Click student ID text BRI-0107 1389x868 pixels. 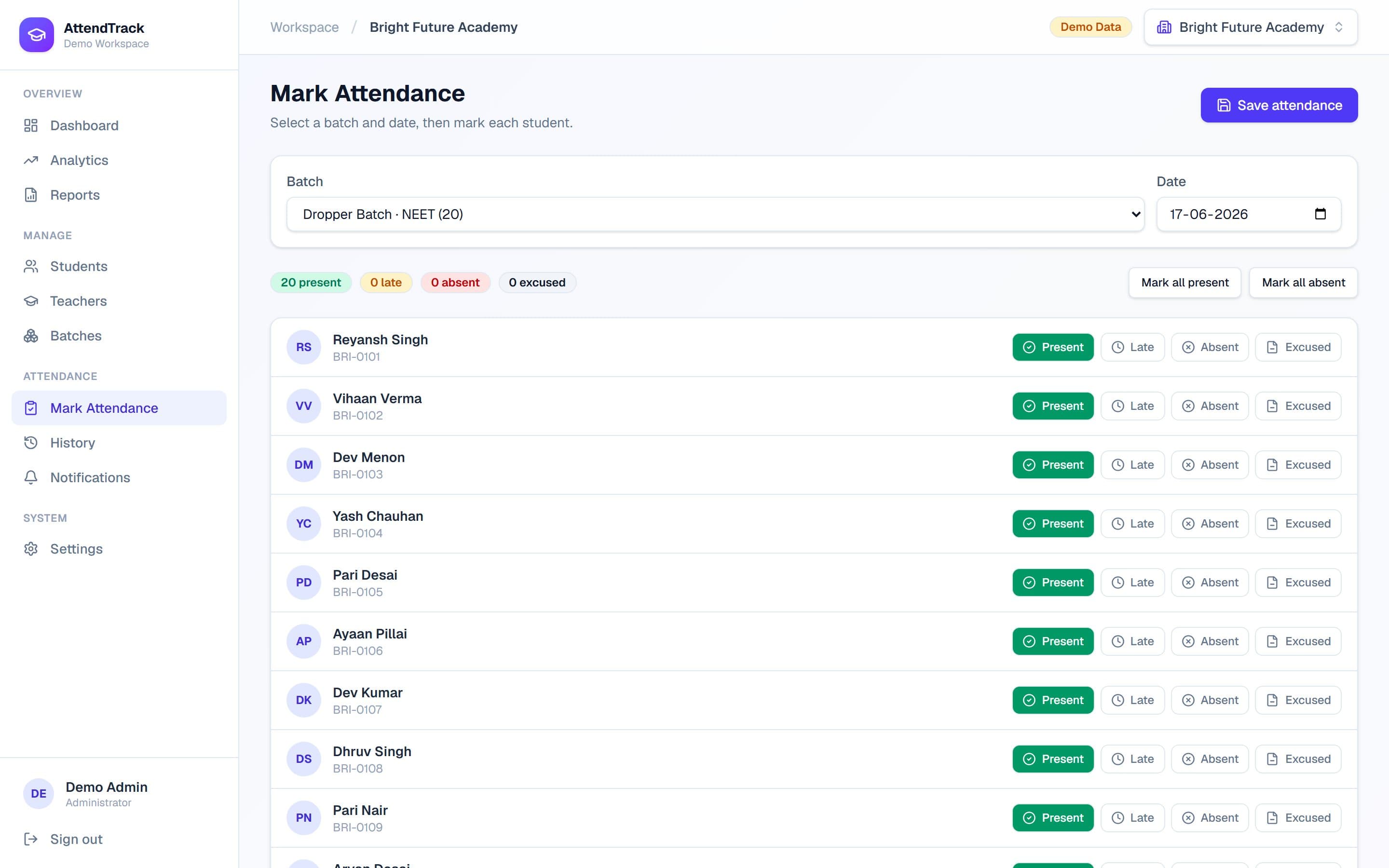click(357, 709)
